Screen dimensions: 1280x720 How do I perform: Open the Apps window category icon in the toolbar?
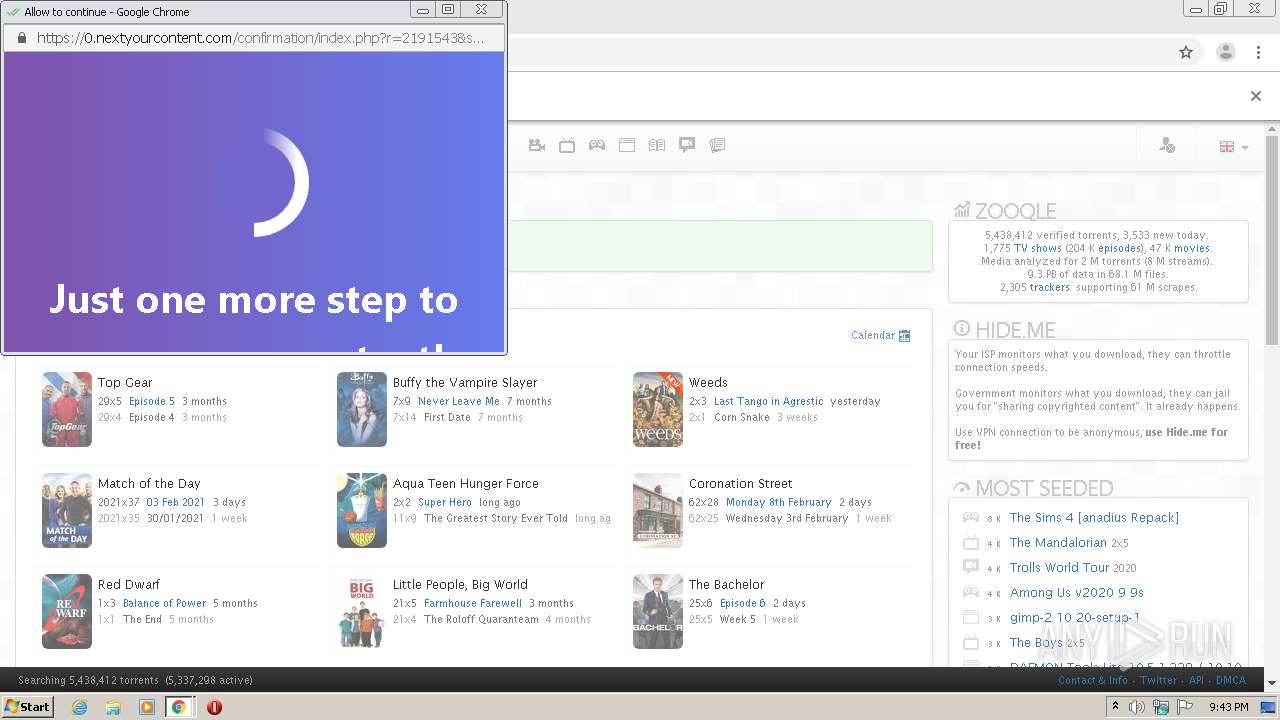coord(627,145)
